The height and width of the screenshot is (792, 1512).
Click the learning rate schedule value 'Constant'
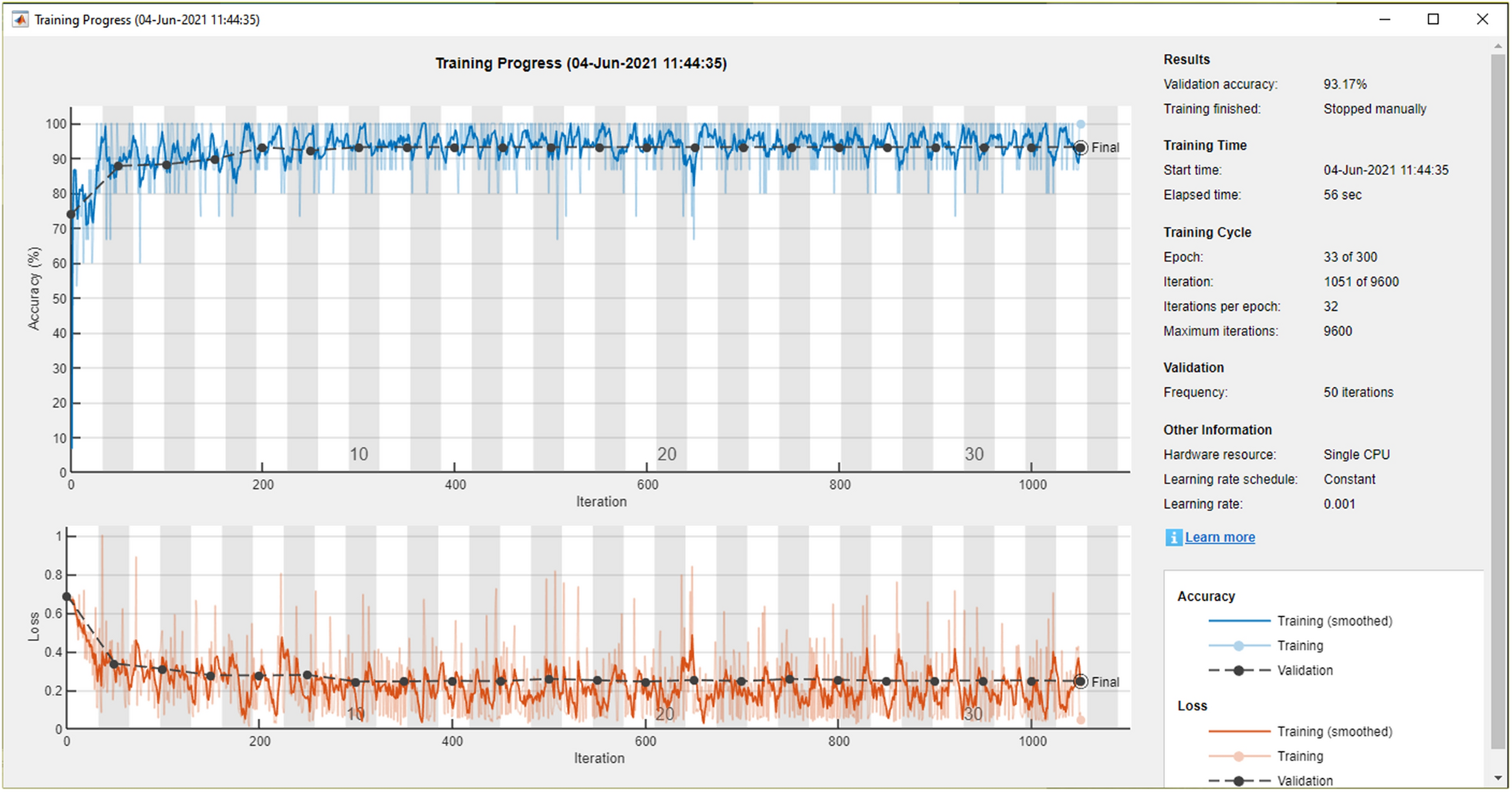(1349, 479)
